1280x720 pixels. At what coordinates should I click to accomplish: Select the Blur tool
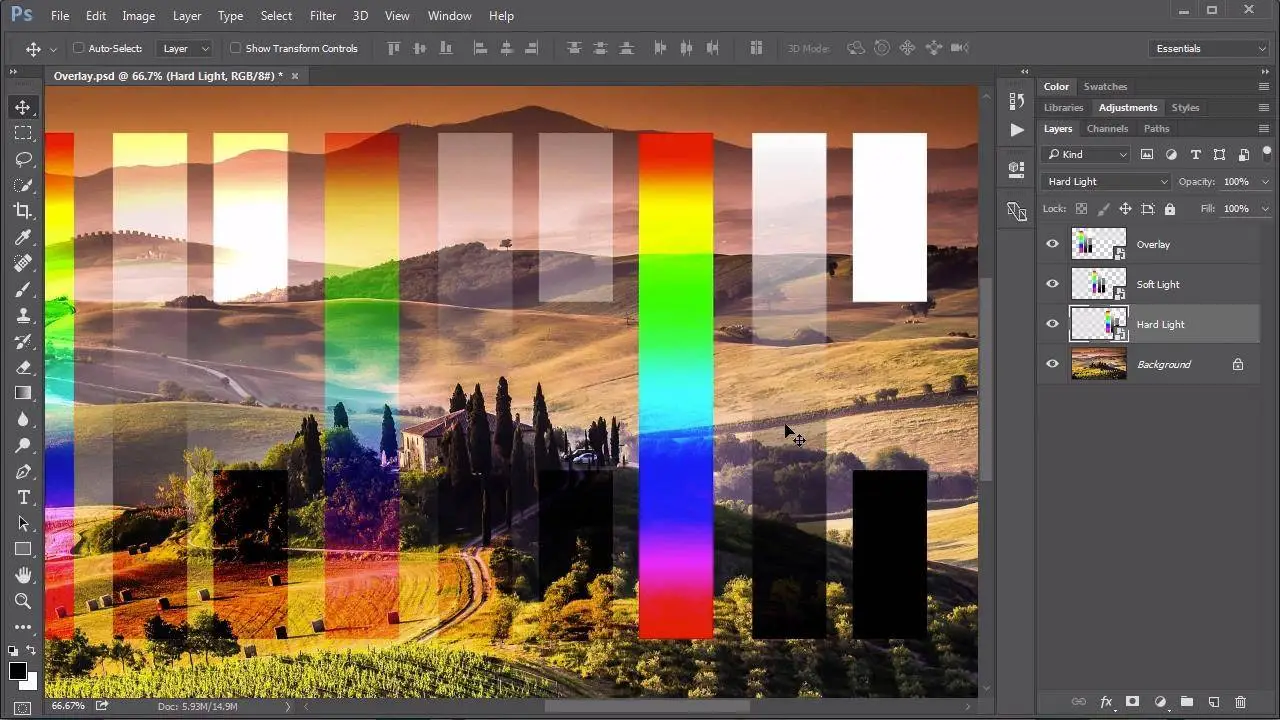pyautogui.click(x=23, y=419)
